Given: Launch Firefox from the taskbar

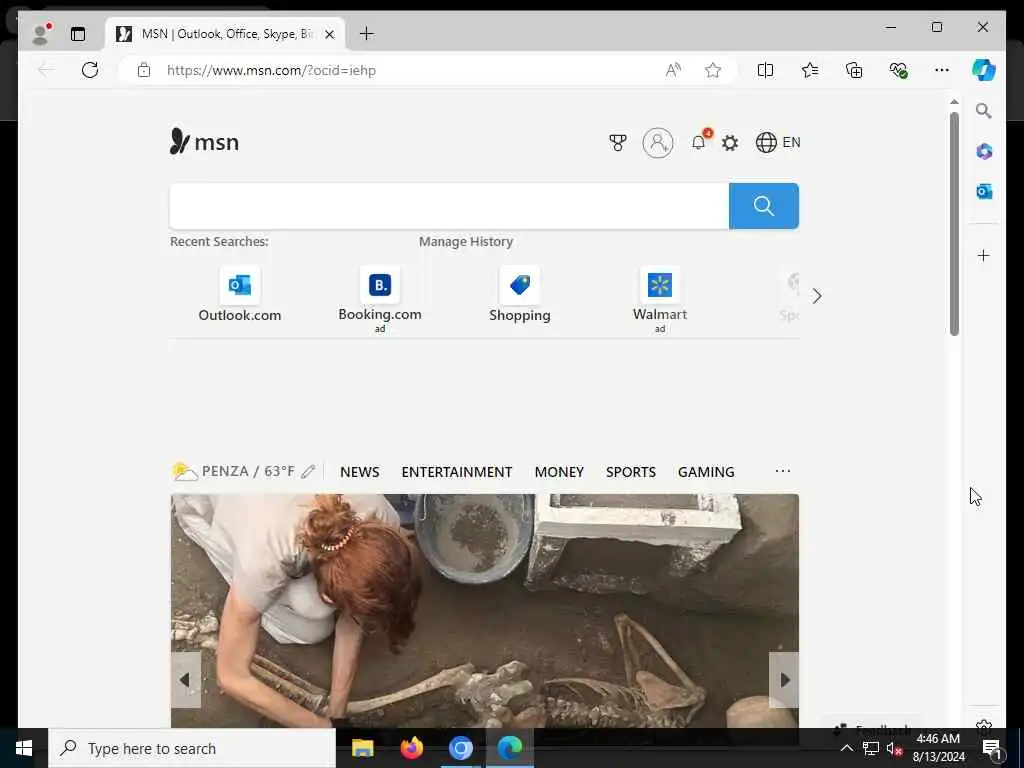Looking at the screenshot, I should click(411, 748).
